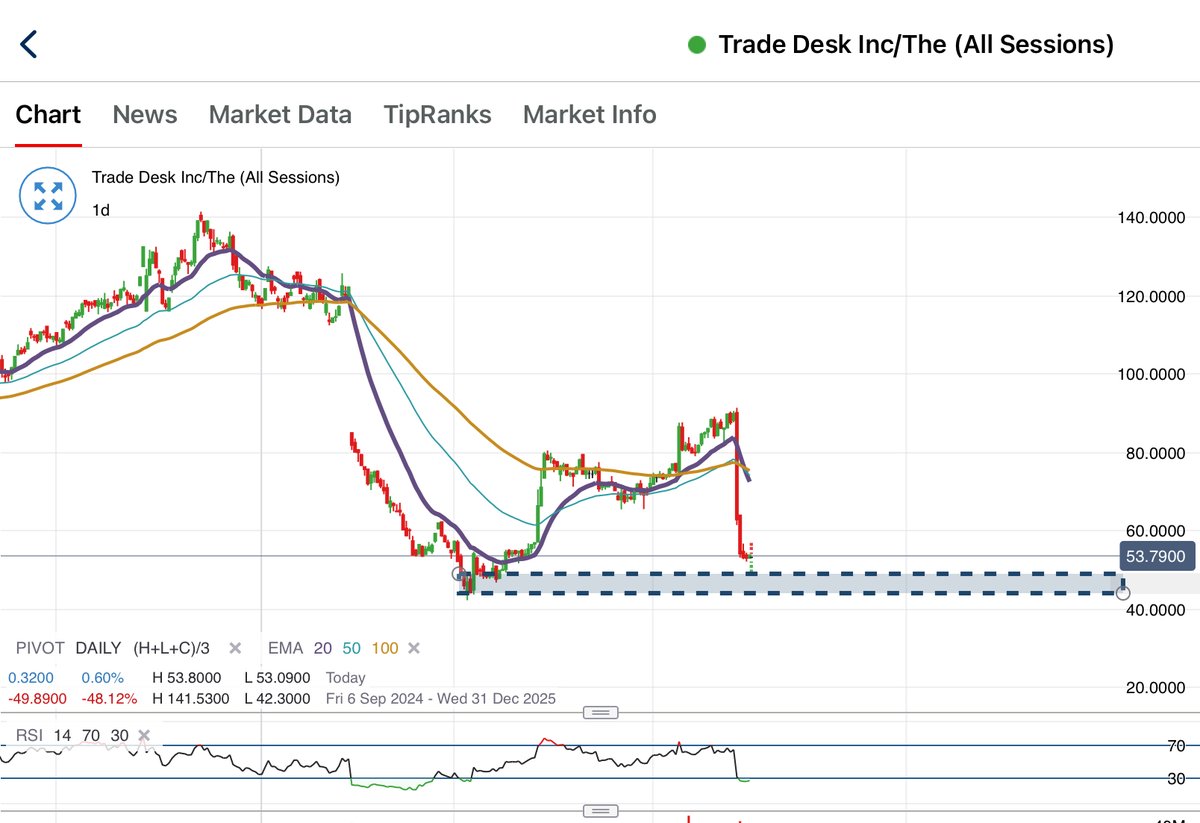The width and height of the screenshot is (1200, 823).
Task: Click the chart title Trade Desk Inc/The
Action: (215, 177)
